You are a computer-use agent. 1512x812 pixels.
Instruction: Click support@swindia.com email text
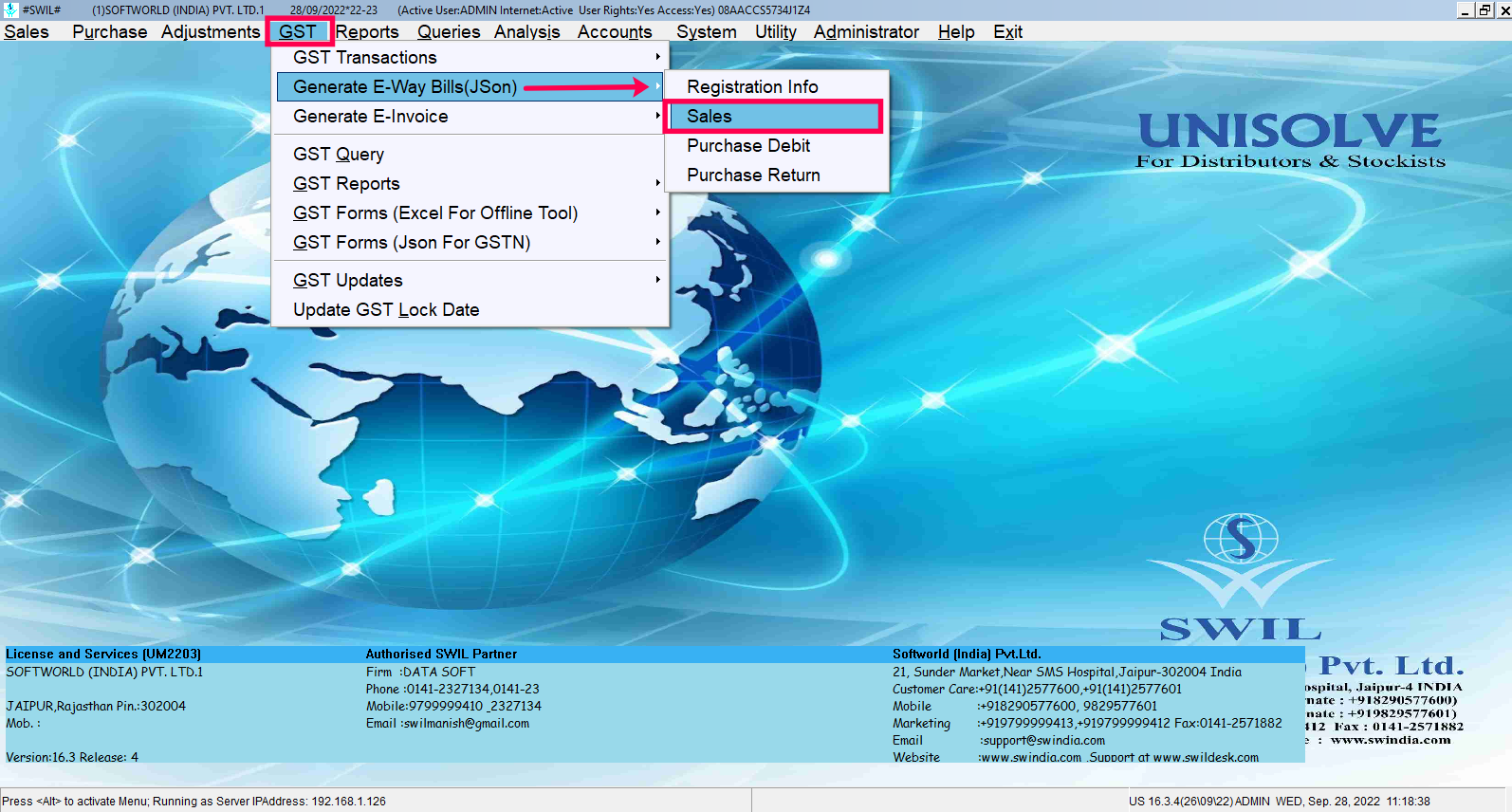[1042, 740]
